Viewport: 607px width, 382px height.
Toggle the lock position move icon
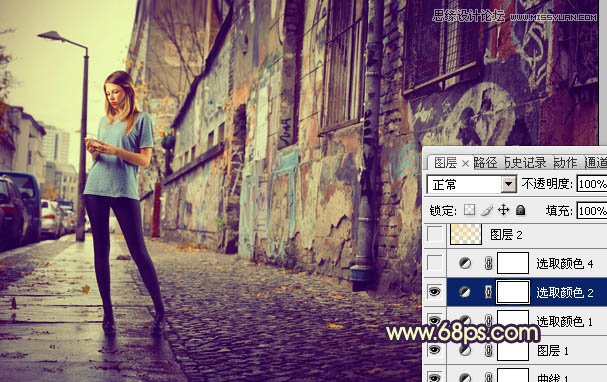pos(503,210)
